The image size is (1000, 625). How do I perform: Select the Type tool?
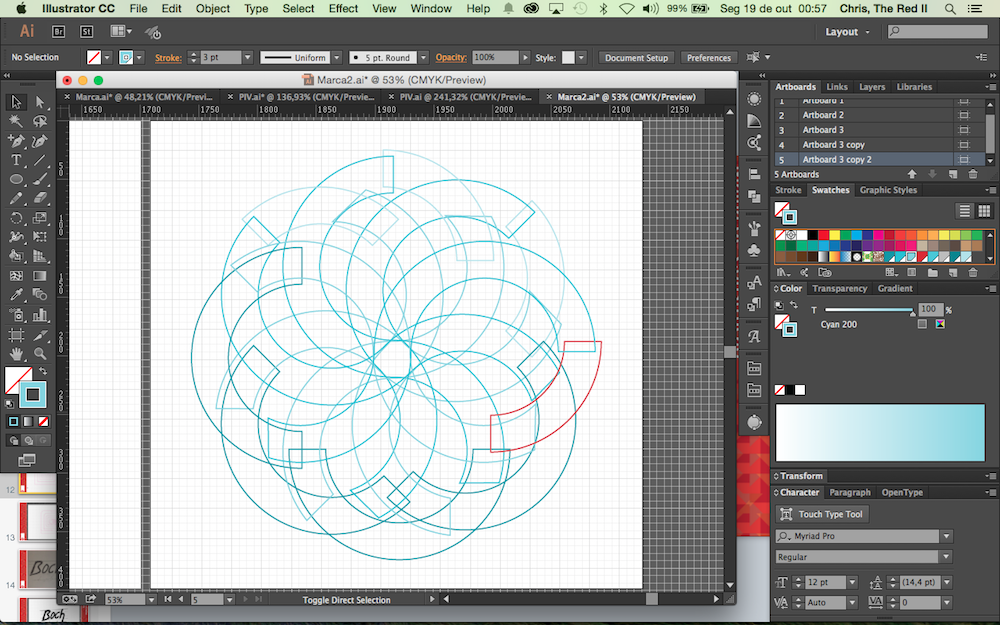(16, 160)
